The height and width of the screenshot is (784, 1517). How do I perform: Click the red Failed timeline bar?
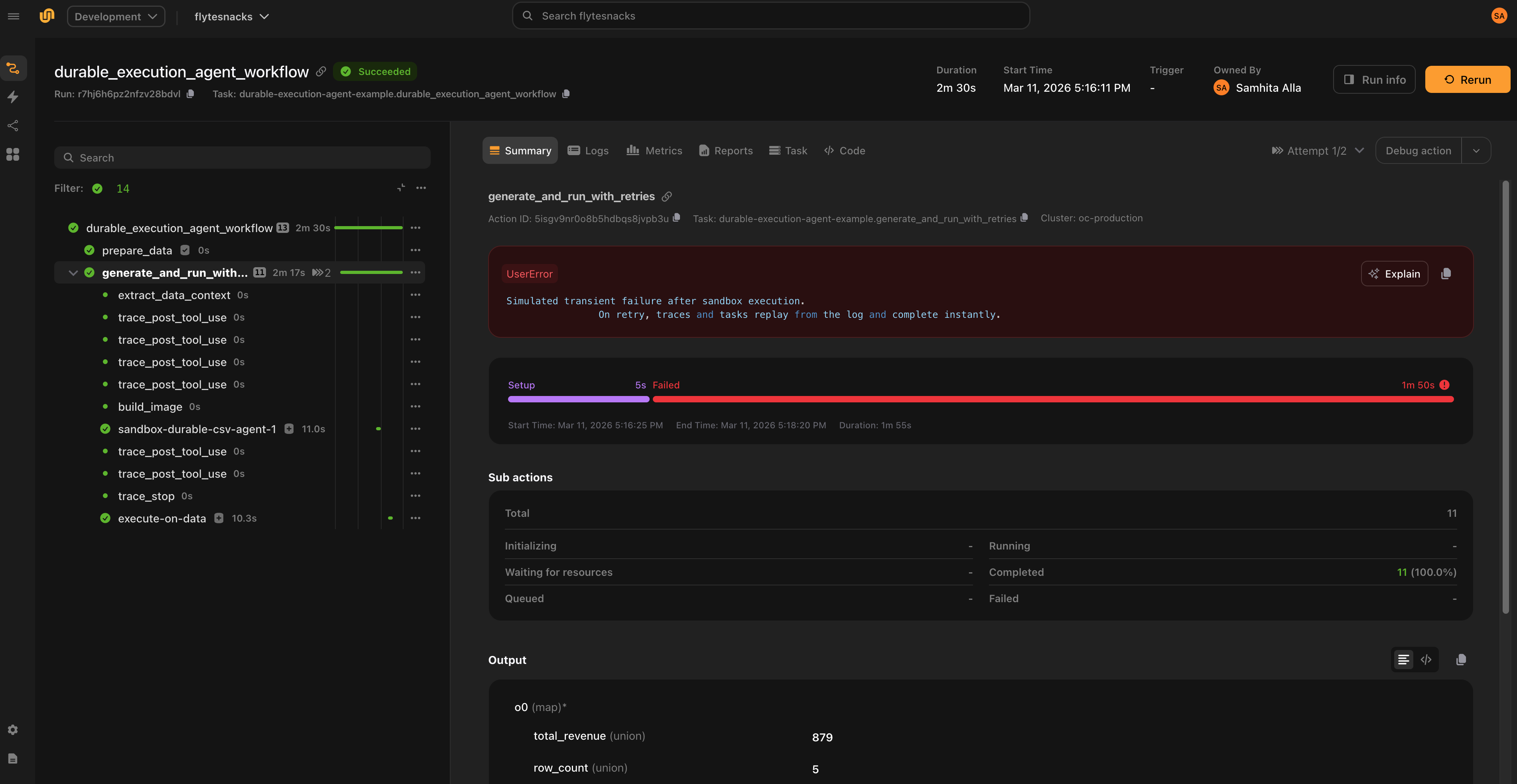1053,399
